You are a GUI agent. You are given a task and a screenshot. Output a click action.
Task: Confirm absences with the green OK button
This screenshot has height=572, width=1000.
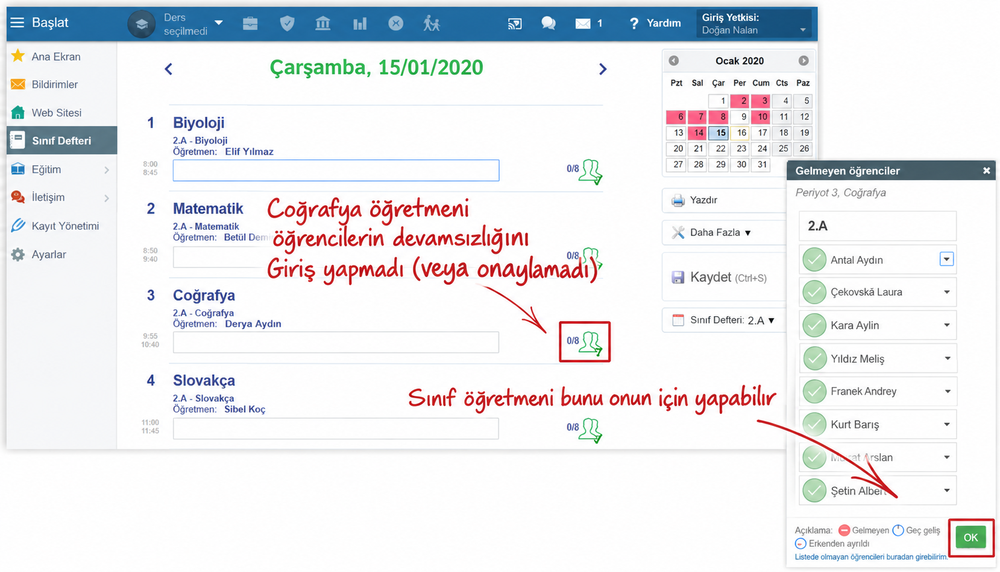pos(971,538)
